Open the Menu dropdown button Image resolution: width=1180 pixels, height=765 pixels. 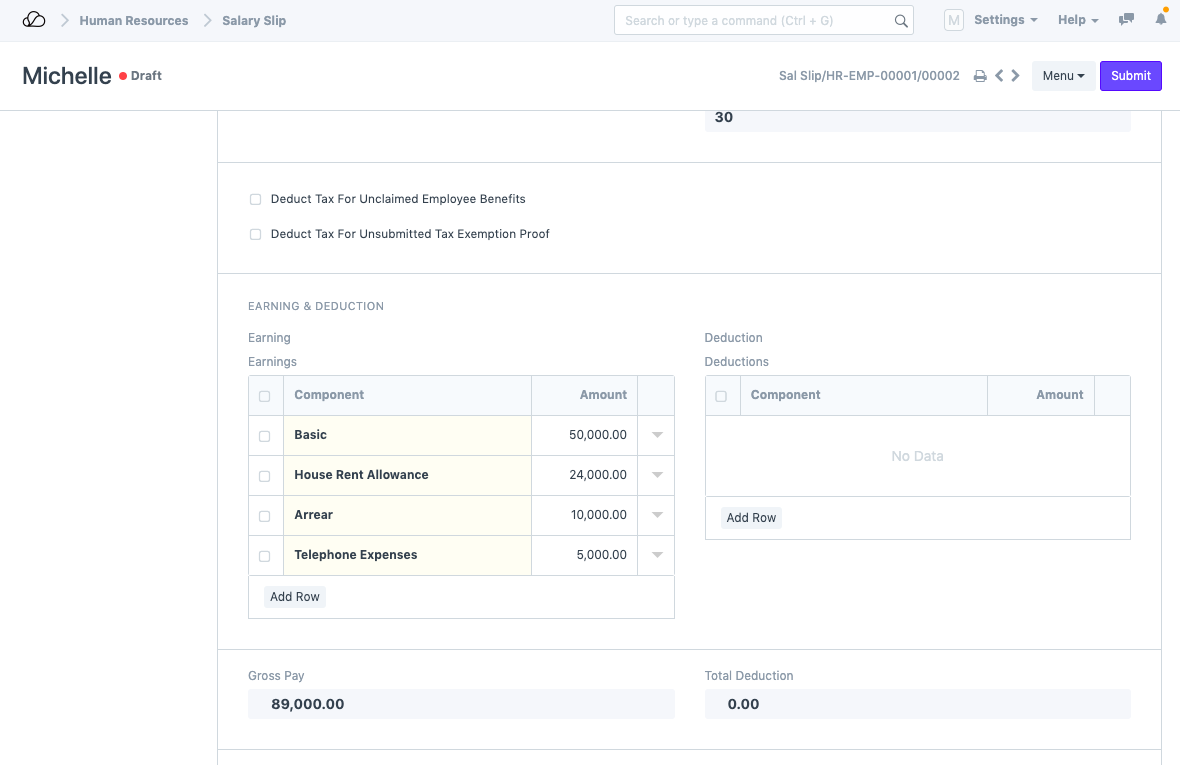tap(1063, 76)
